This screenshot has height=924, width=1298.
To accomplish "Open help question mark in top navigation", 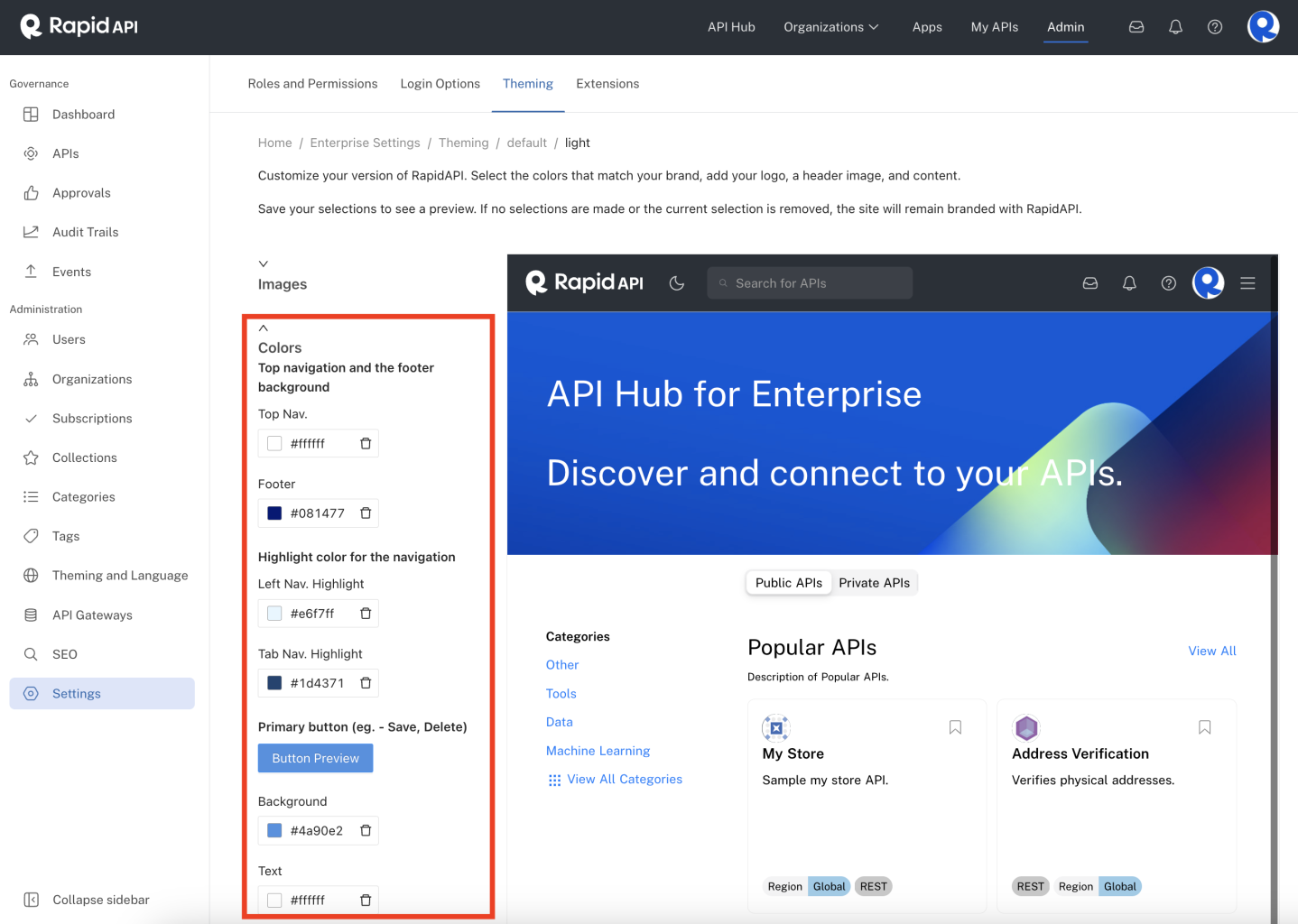I will click(x=1215, y=27).
